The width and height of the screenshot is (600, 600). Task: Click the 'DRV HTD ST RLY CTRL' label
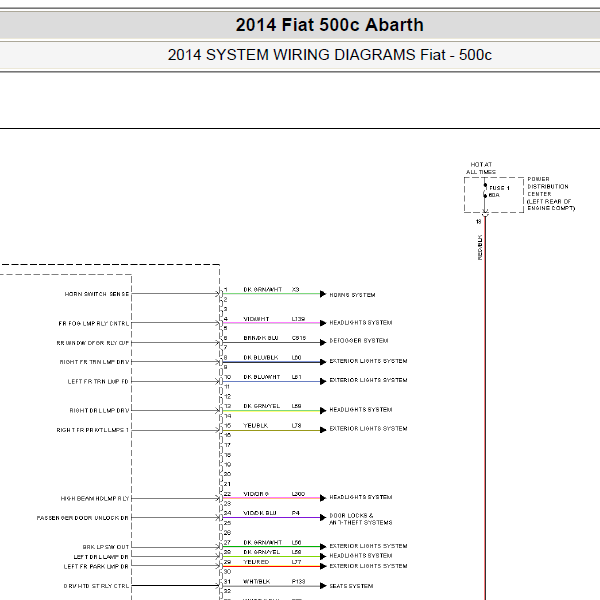[x=96, y=586]
